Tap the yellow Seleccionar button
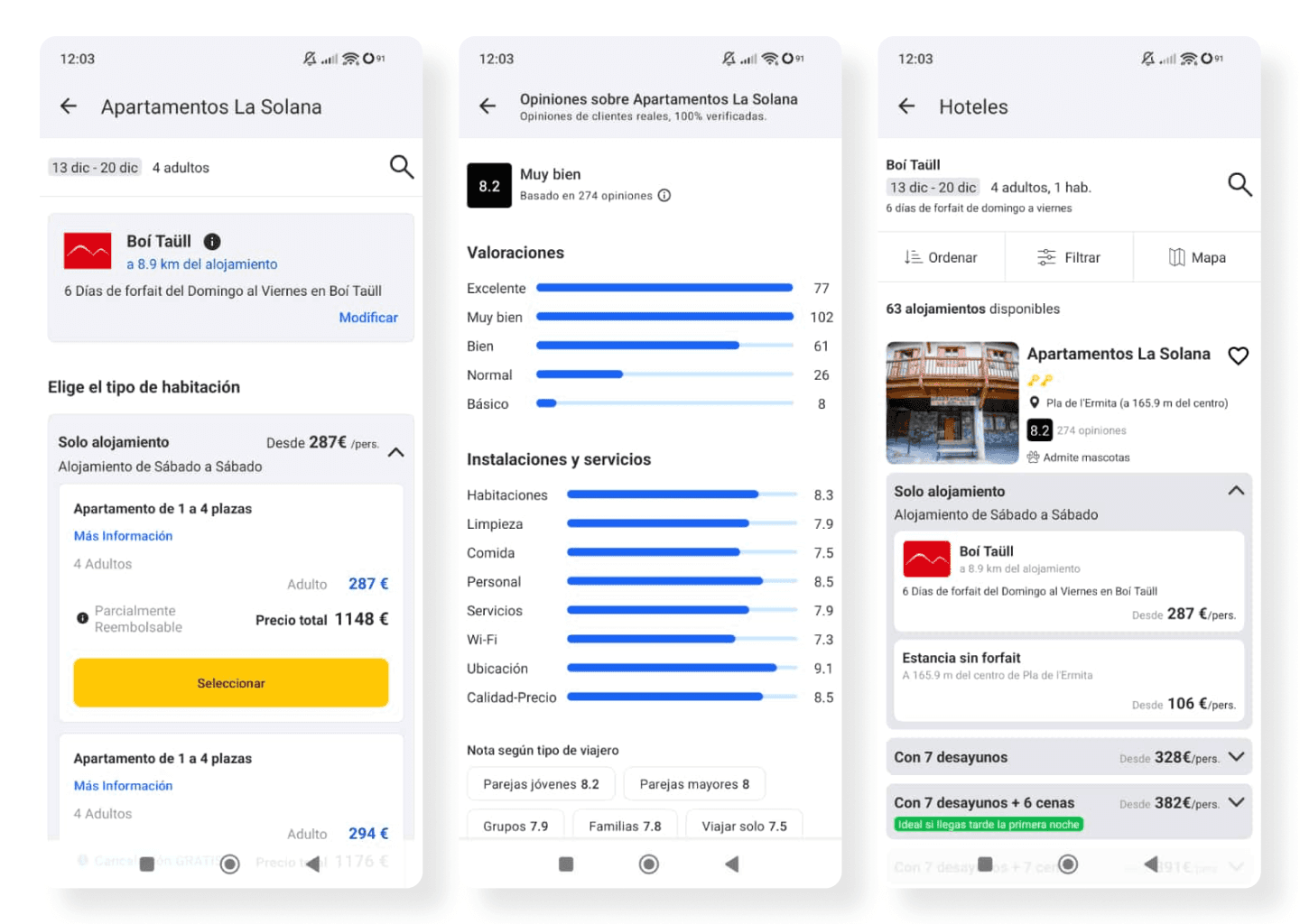Screen dimensions: 1300x924 (x=231, y=683)
